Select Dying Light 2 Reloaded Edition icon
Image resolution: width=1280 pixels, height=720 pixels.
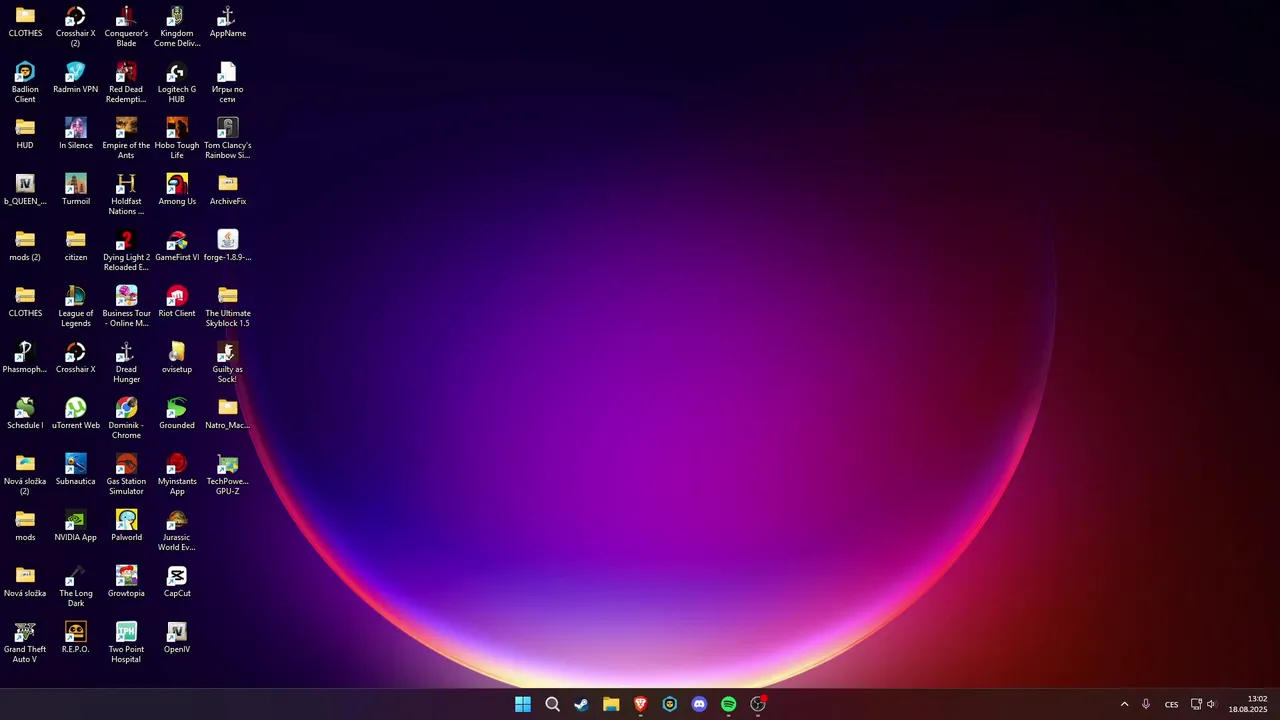tap(126, 251)
